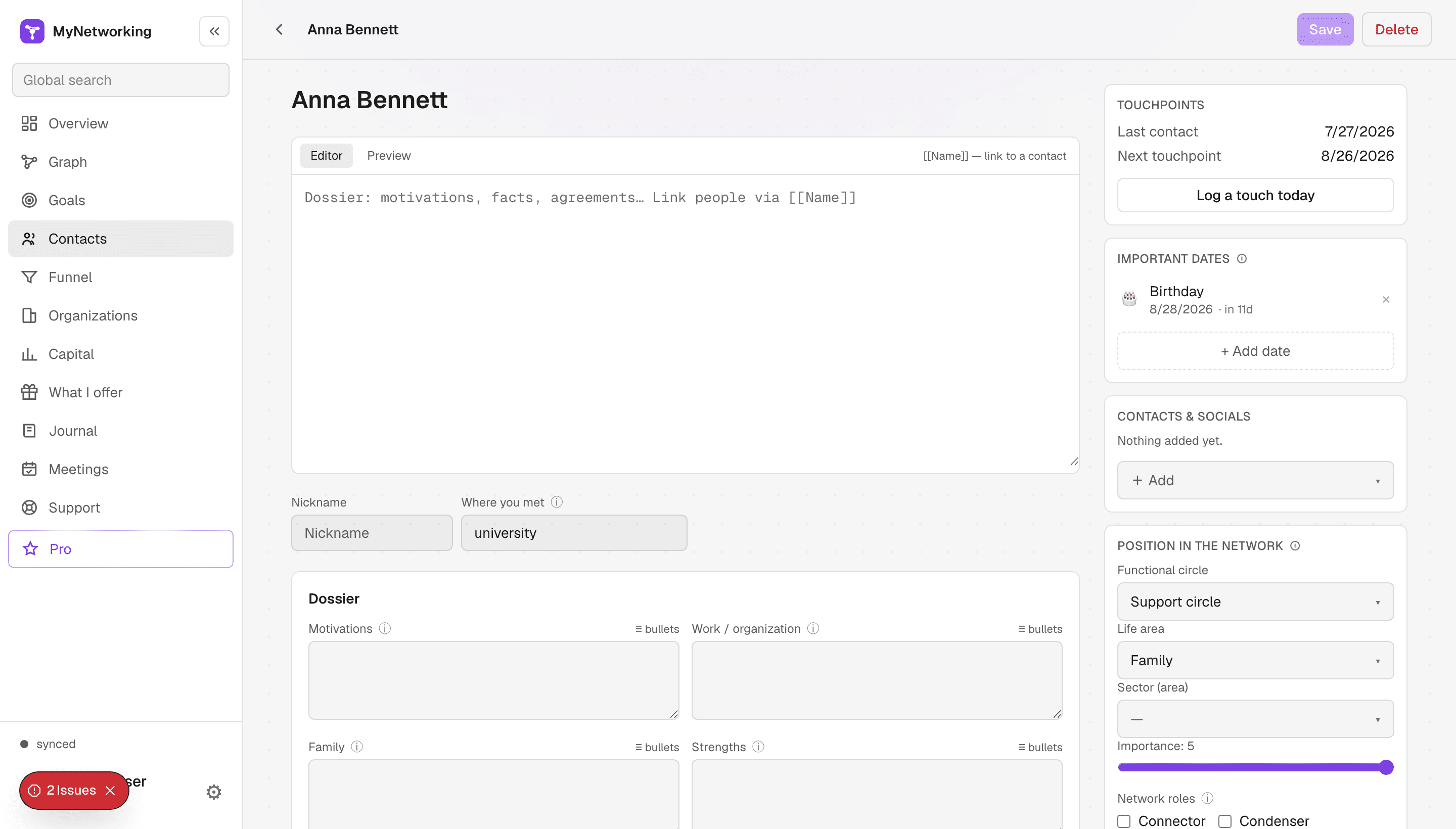Screen dimensions: 1456x829
Task: Save the contact
Action: click(x=1325, y=30)
